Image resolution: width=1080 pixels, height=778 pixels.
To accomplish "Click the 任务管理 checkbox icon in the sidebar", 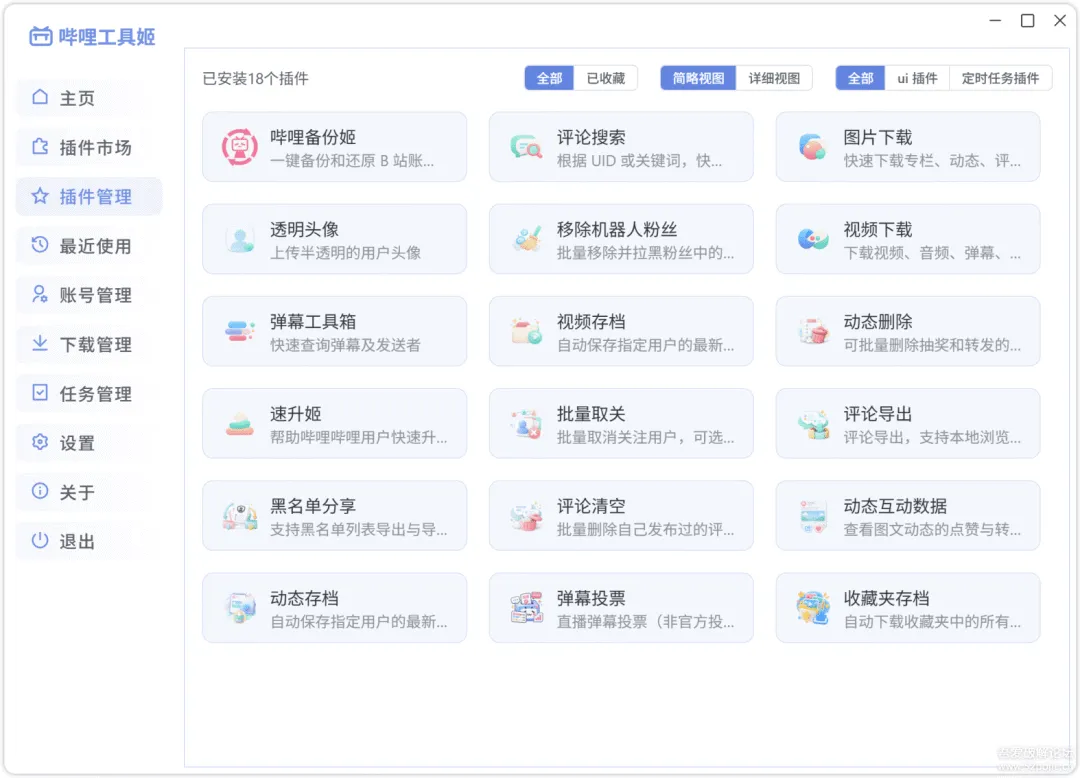I will 40,392.
